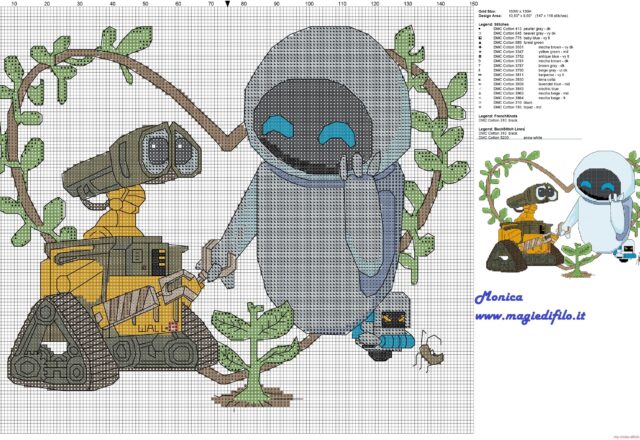Click the 'Grid Size' line in the legend
This screenshot has height=440, width=640.
click(x=505, y=11)
